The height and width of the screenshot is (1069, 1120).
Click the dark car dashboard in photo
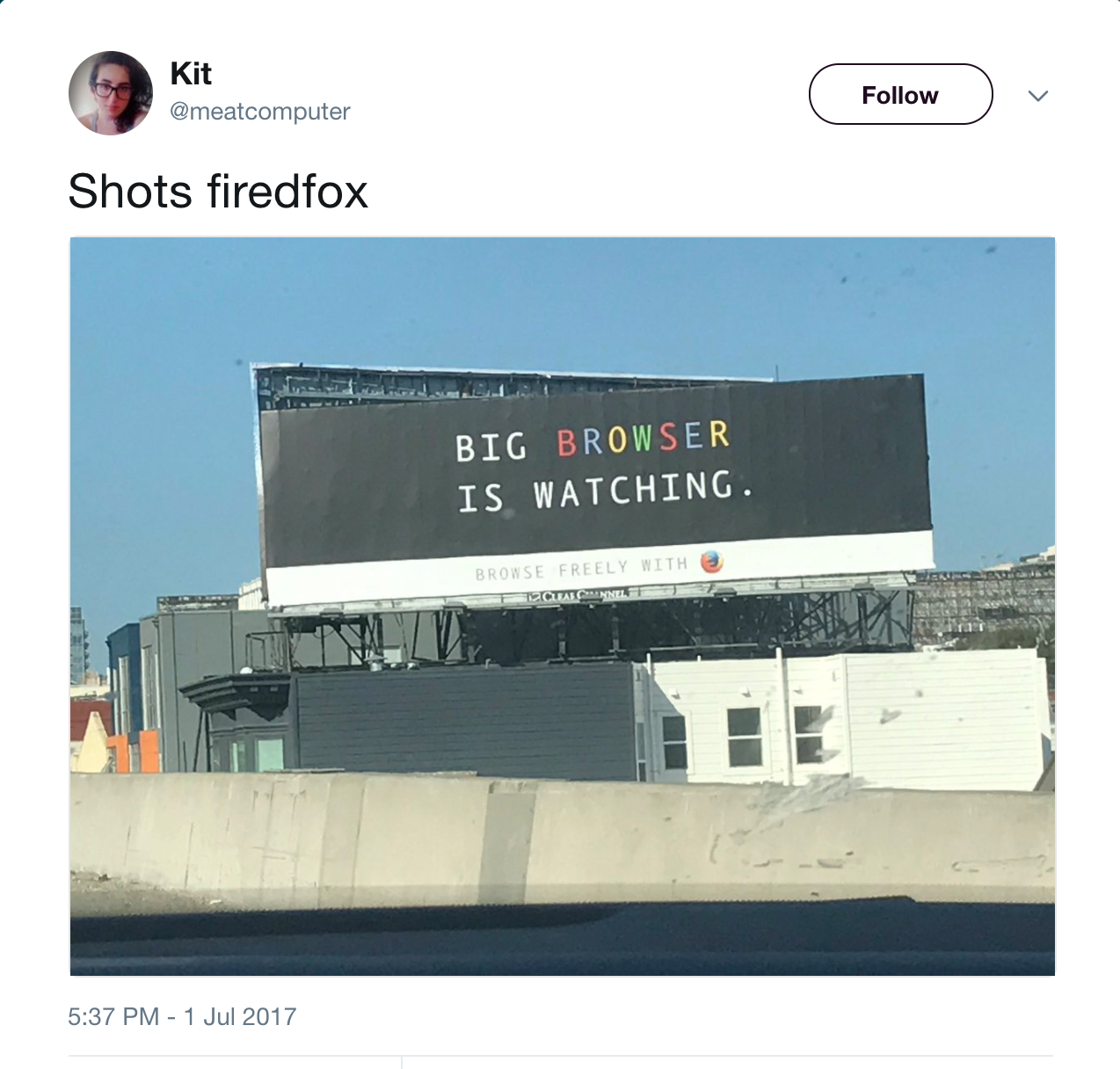[x=563, y=941]
